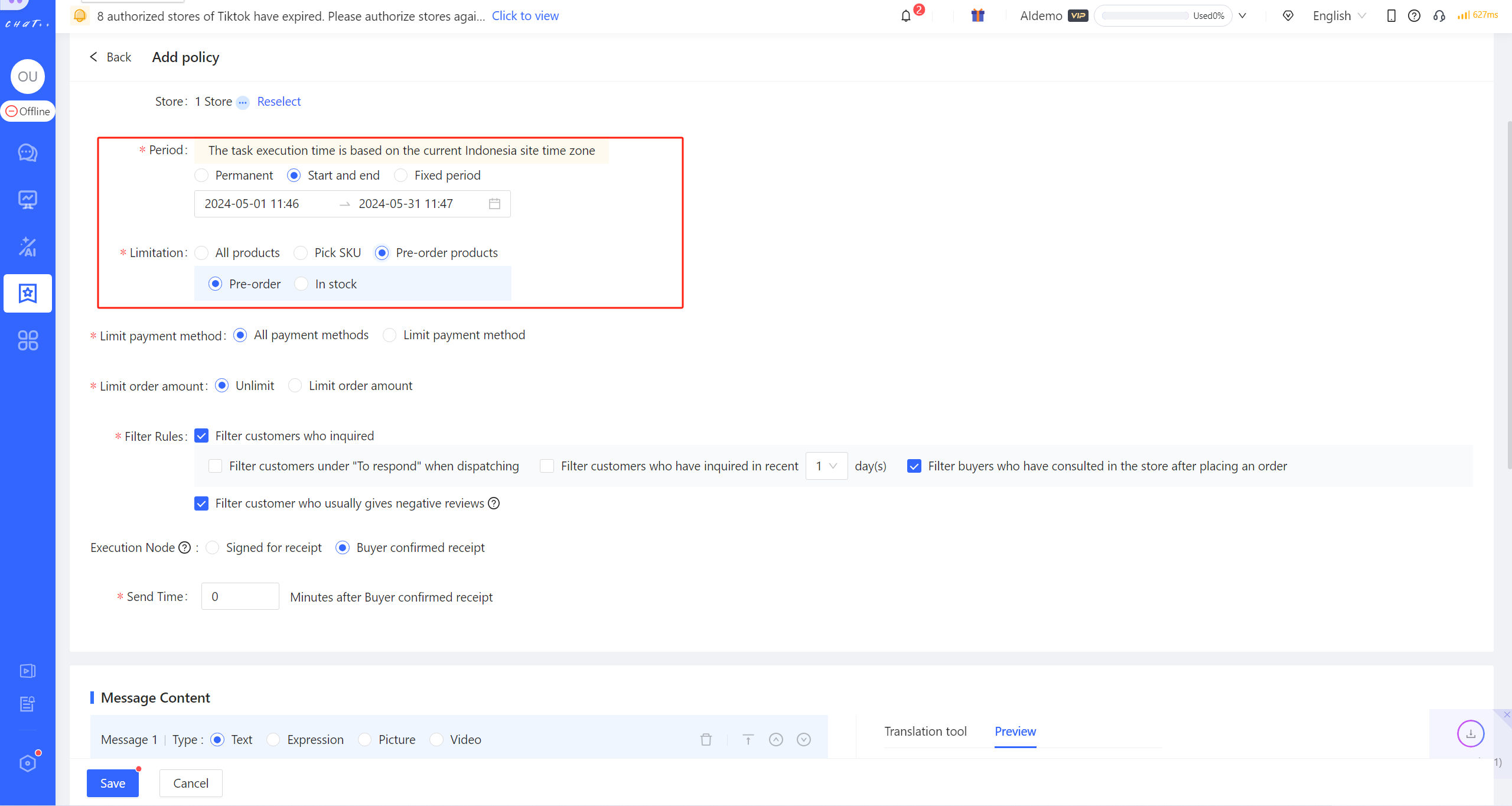Viewport: 1512px width, 806px height.
Task: Switch to the Translation tool tab
Action: point(925,732)
